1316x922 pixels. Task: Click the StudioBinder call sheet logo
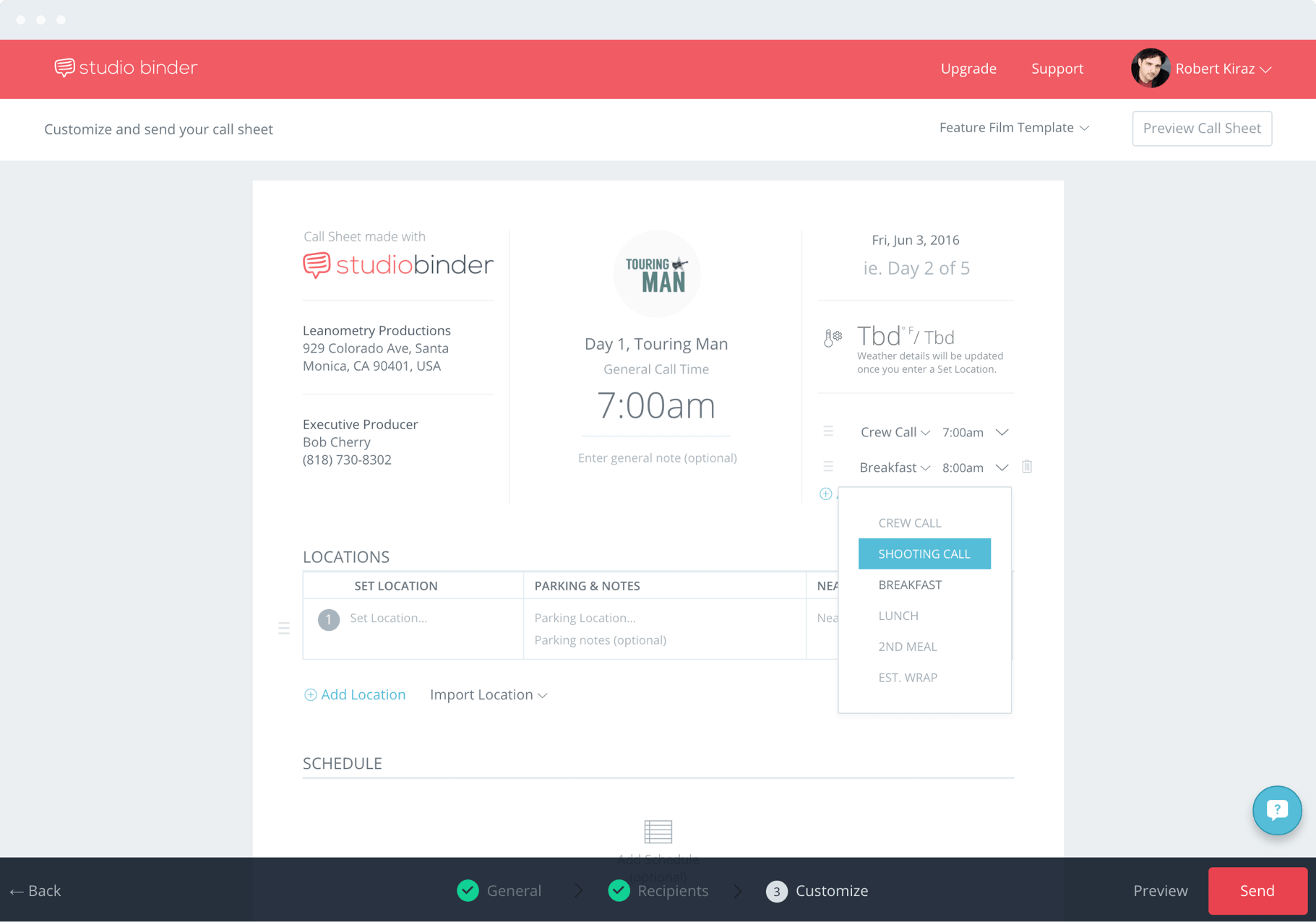[x=398, y=265]
